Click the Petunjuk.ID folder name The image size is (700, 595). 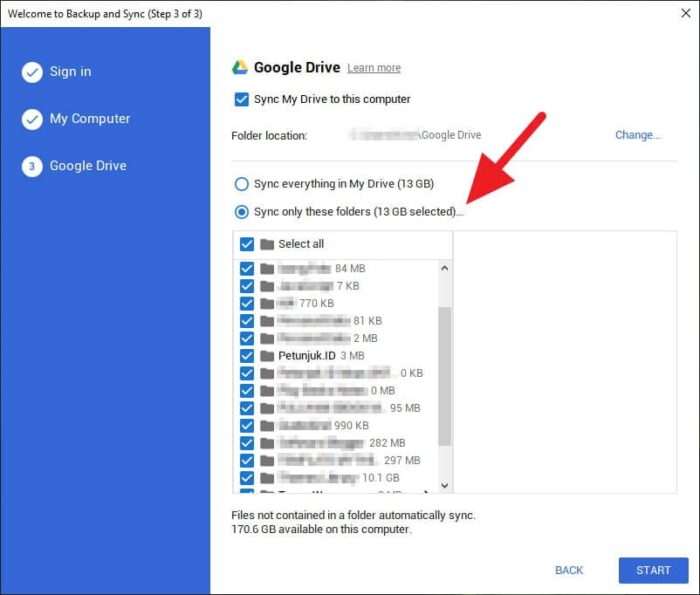(x=307, y=356)
